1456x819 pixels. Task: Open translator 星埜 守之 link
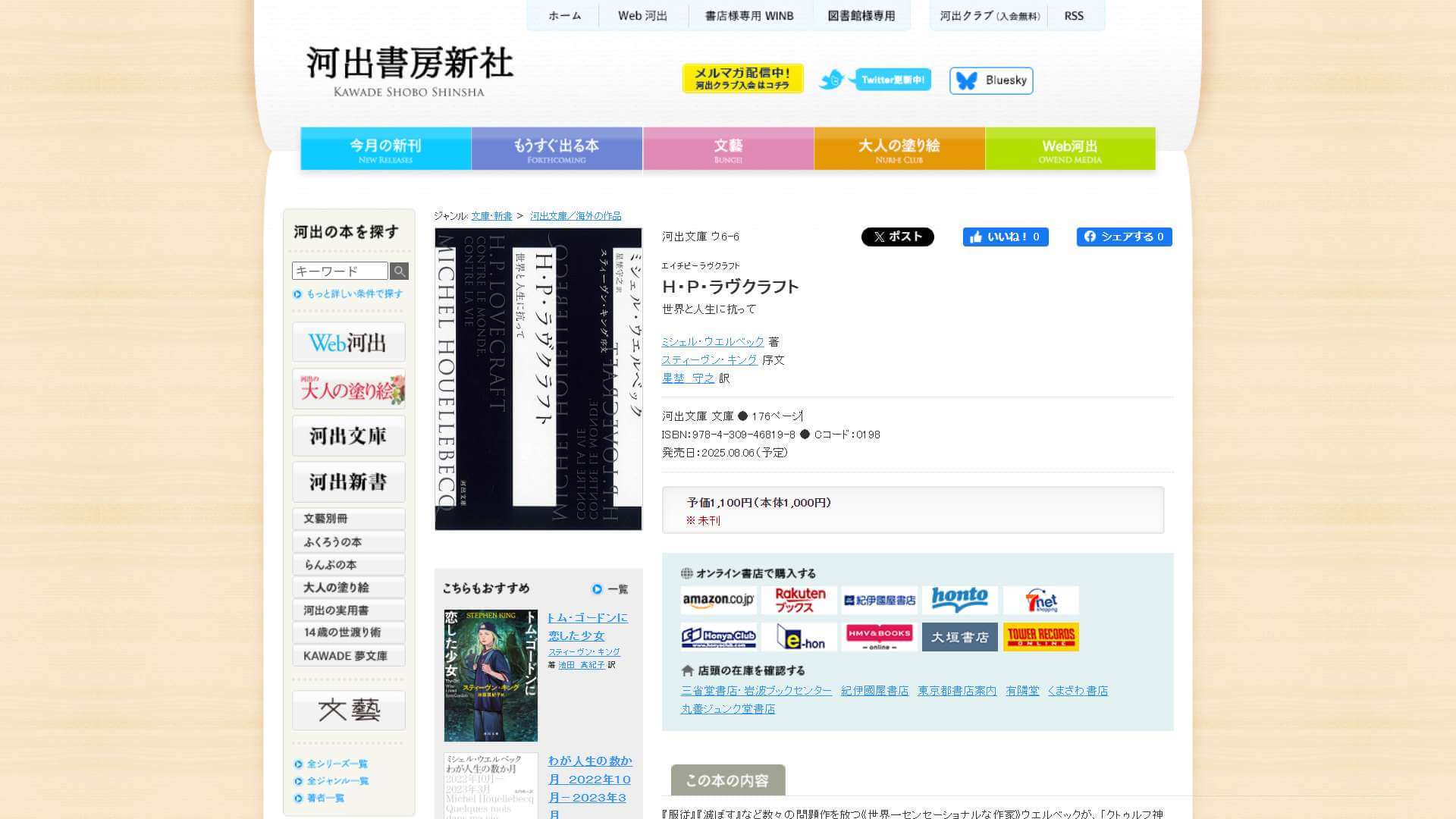[688, 378]
